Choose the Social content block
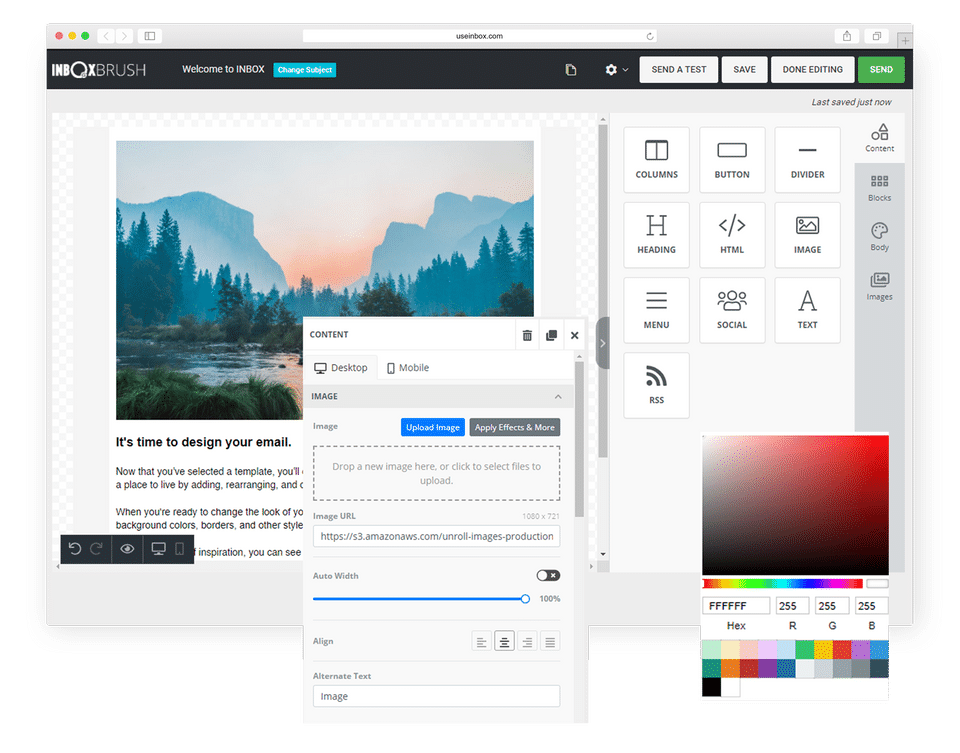Viewport: 960px width, 753px height. click(732, 310)
